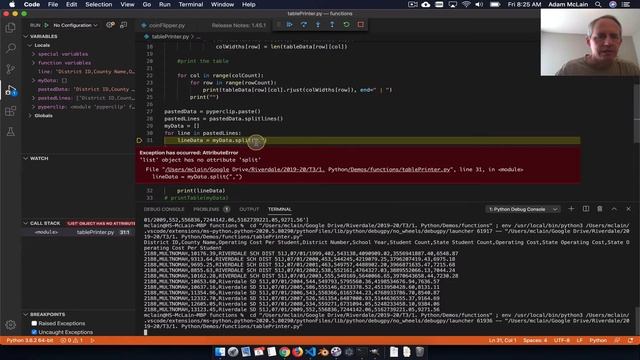Open the Extensions view
640x360 pixels.
[x=11, y=111]
